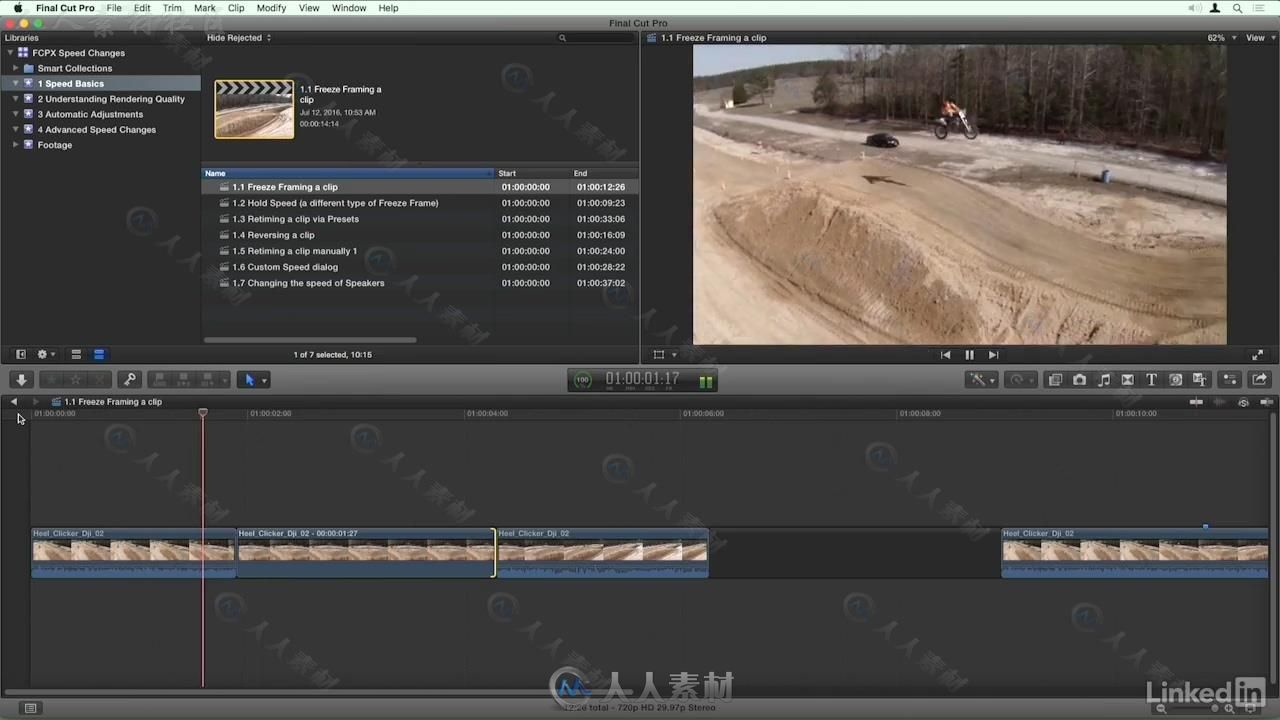The image size is (1280, 720).
Task: Expand the Smart Collections folder
Action: tap(16, 68)
